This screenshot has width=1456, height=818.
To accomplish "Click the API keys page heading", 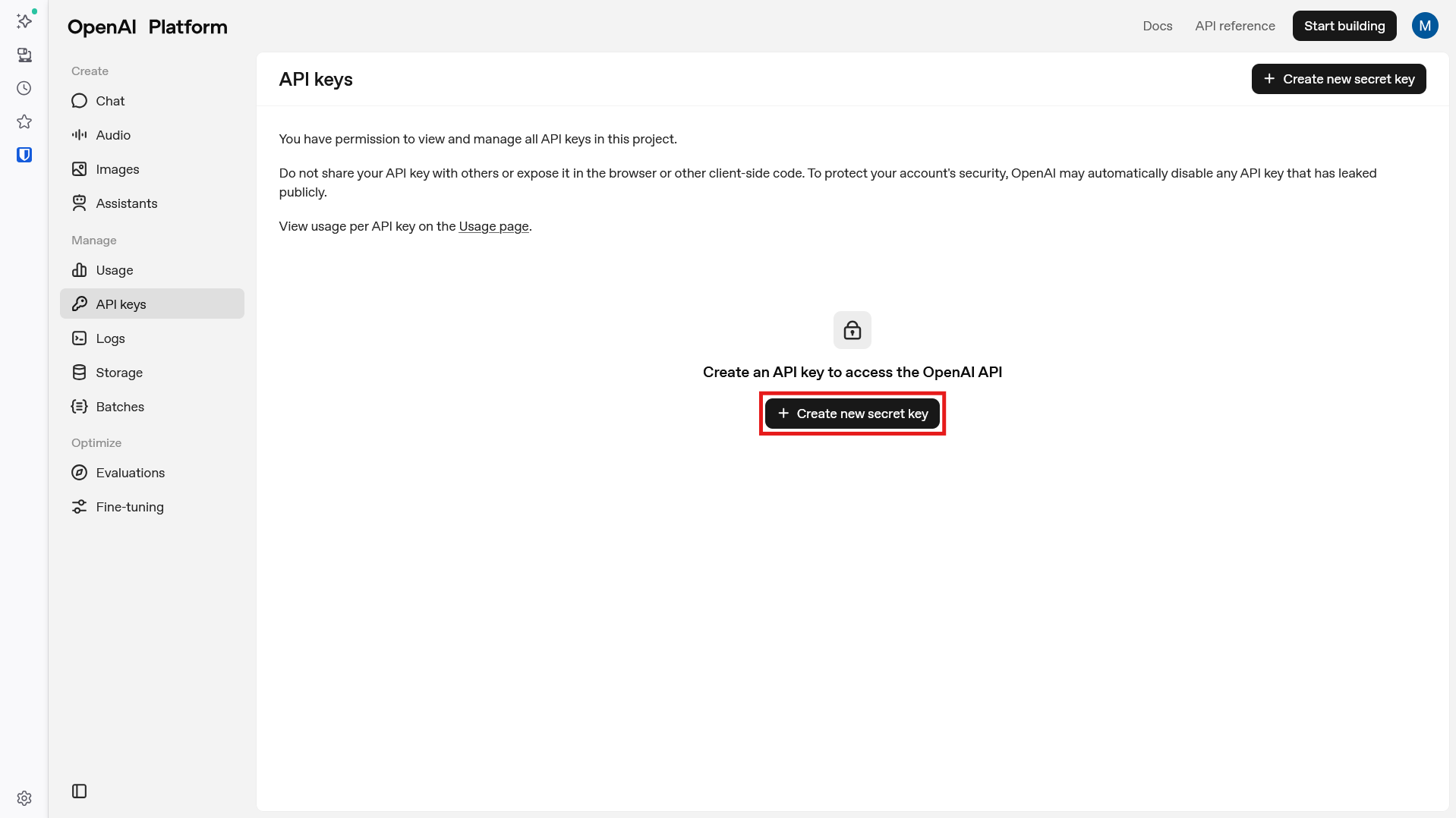I will click(x=316, y=80).
